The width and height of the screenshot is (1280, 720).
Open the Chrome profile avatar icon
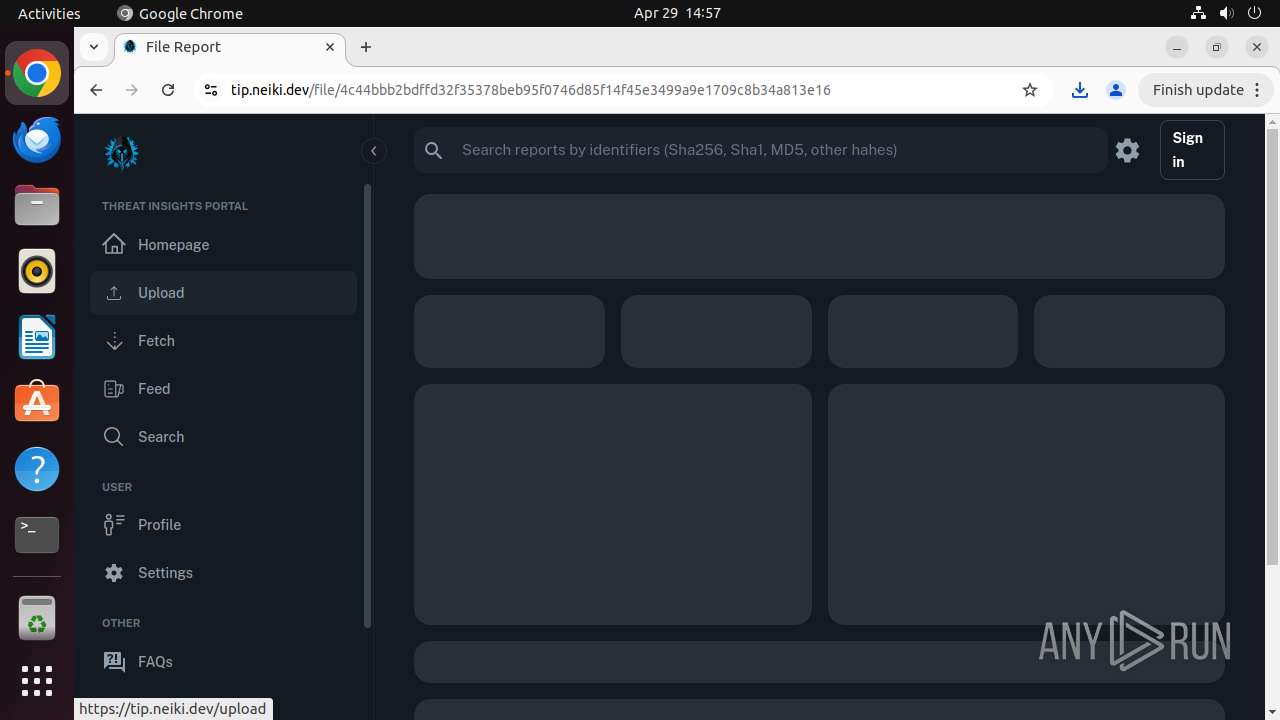click(1116, 90)
